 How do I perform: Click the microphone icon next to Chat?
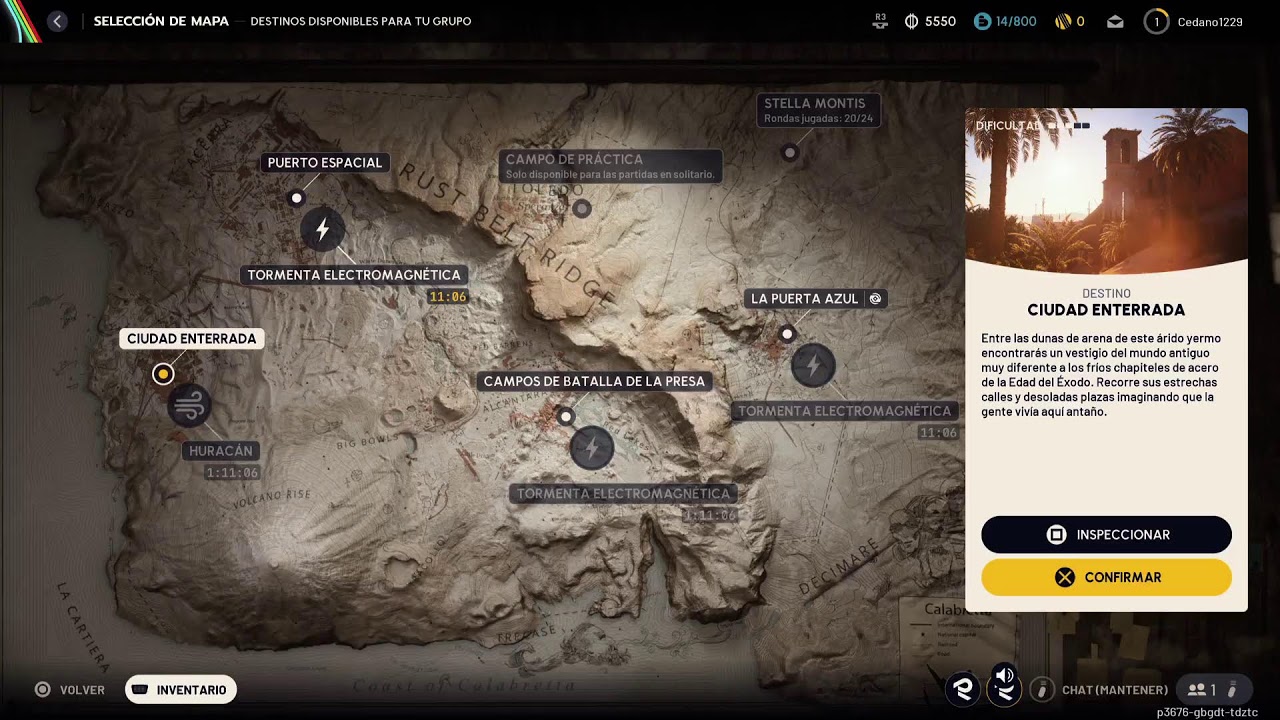coord(1041,689)
